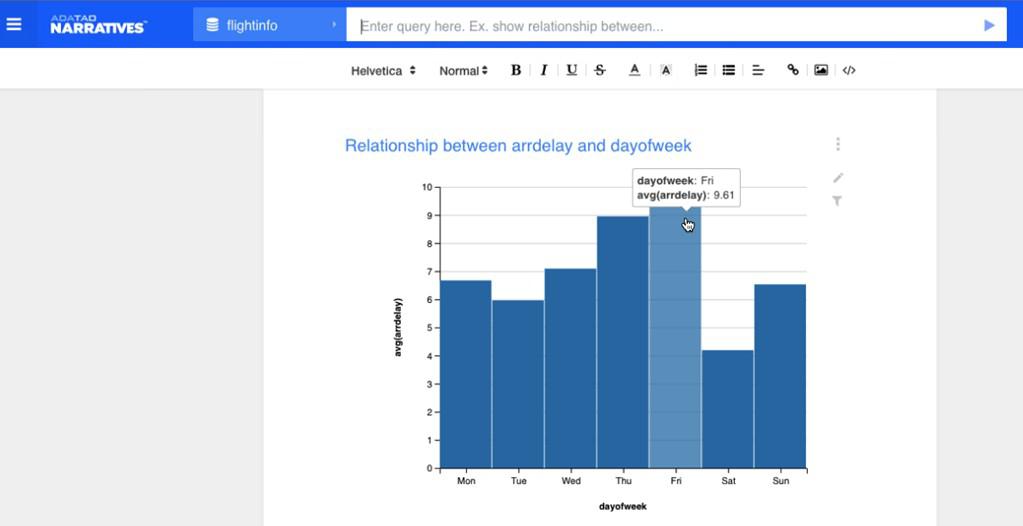Screen dimensions: 1023x526
Task: Open the text alignment options
Action: pos(758,70)
